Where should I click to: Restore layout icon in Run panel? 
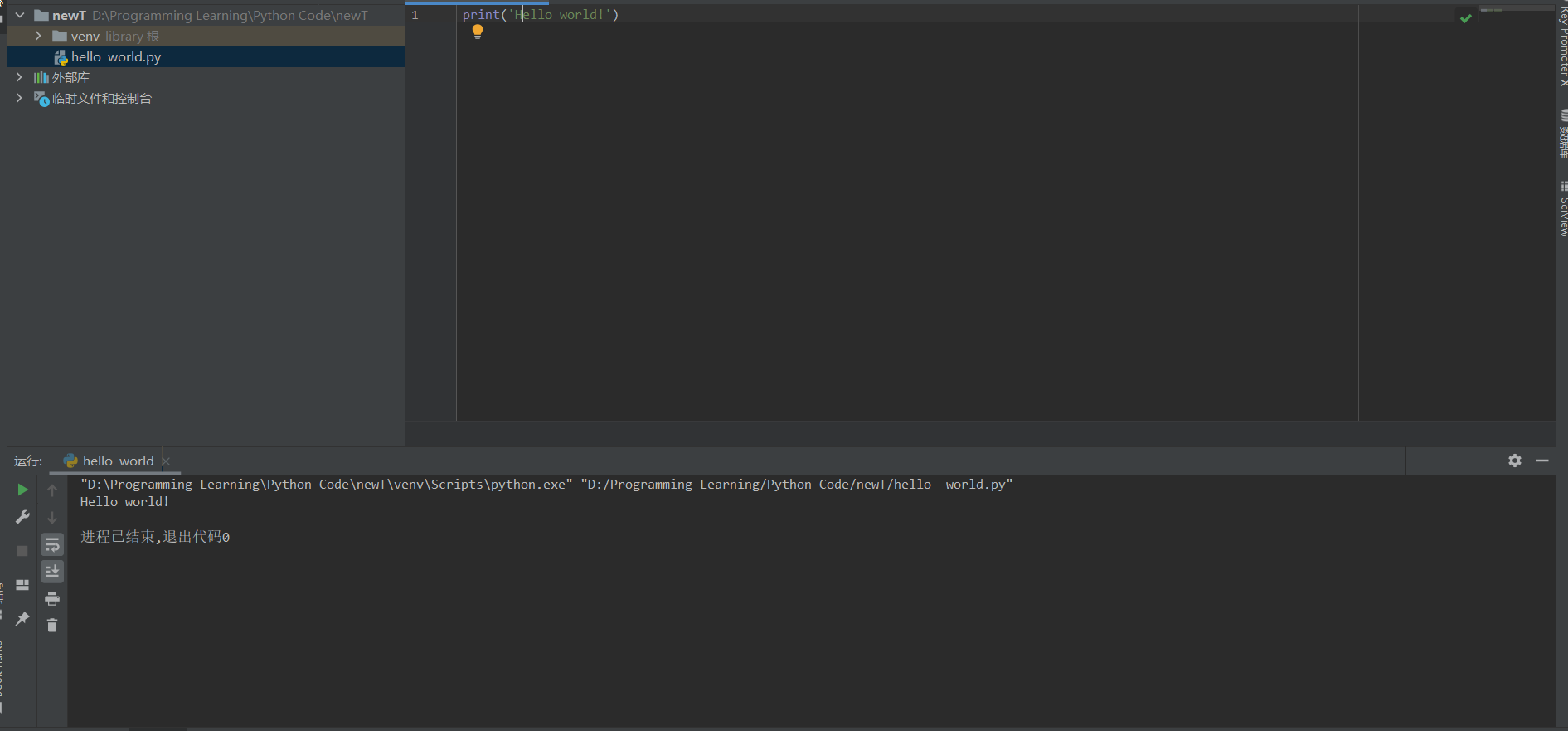tap(22, 585)
